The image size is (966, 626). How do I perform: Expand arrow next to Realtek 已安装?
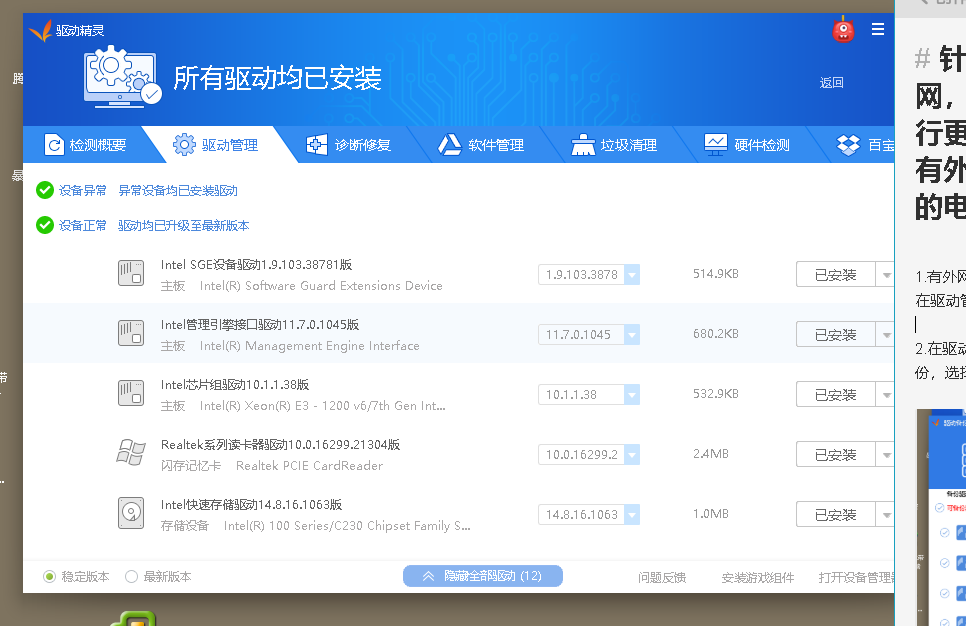tap(886, 455)
